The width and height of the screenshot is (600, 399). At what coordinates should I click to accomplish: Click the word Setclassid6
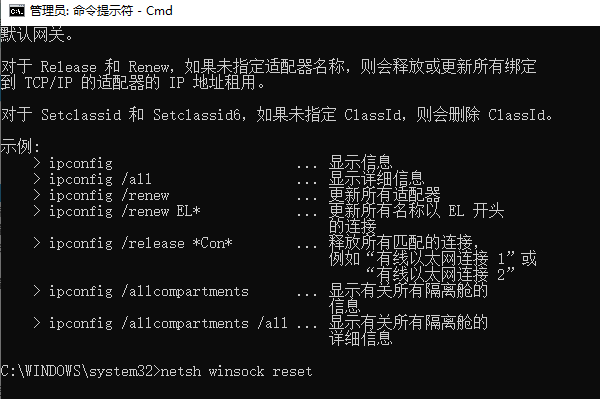(x=197, y=115)
